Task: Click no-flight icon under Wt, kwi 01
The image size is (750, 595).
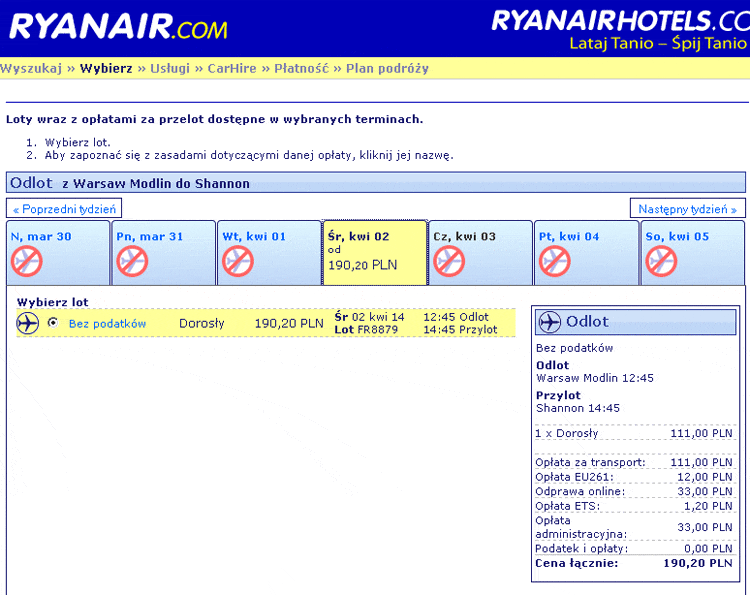Action: pos(238,261)
